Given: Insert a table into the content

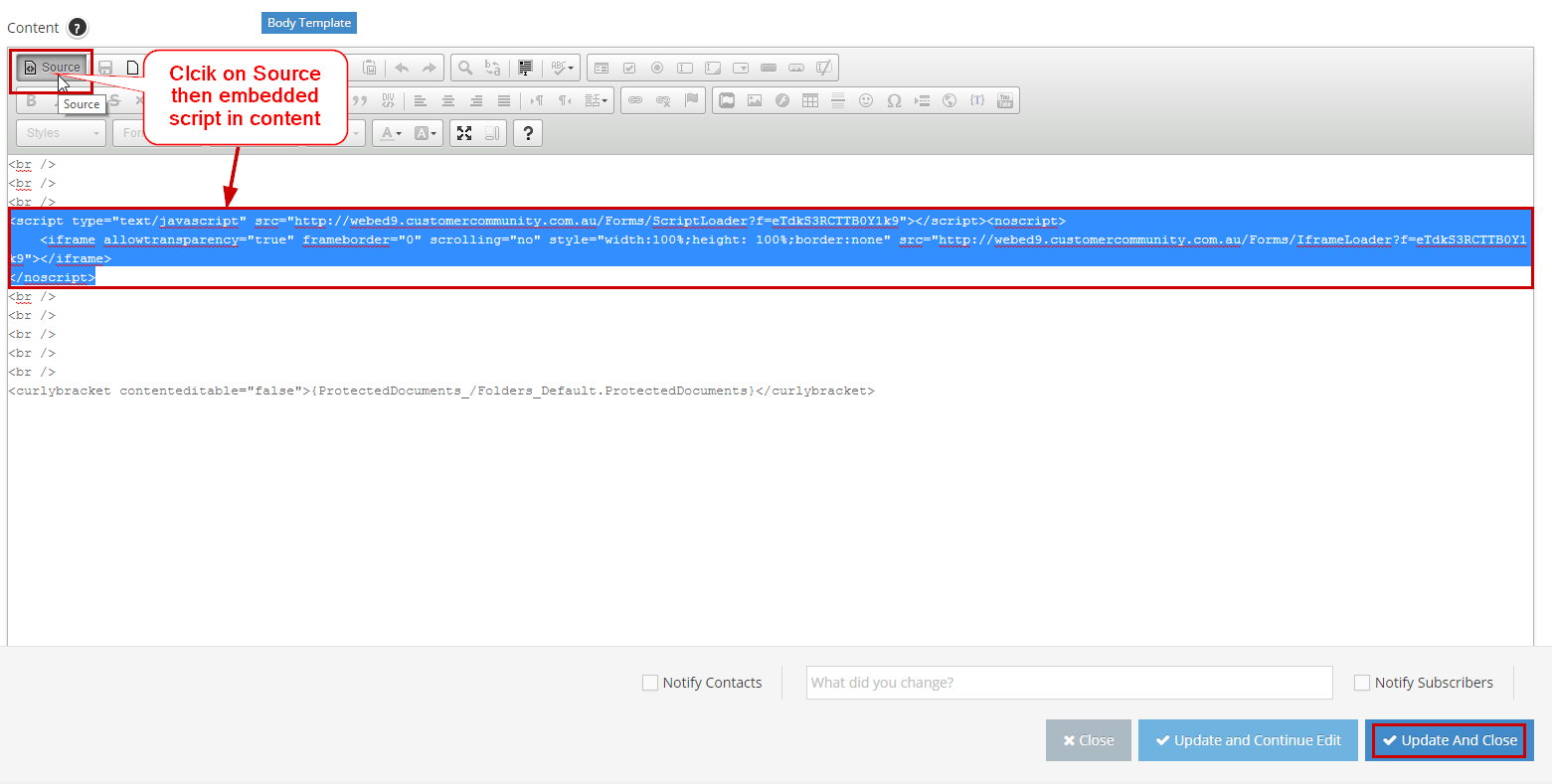Looking at the screenshot, I should (x=810, y=100).
